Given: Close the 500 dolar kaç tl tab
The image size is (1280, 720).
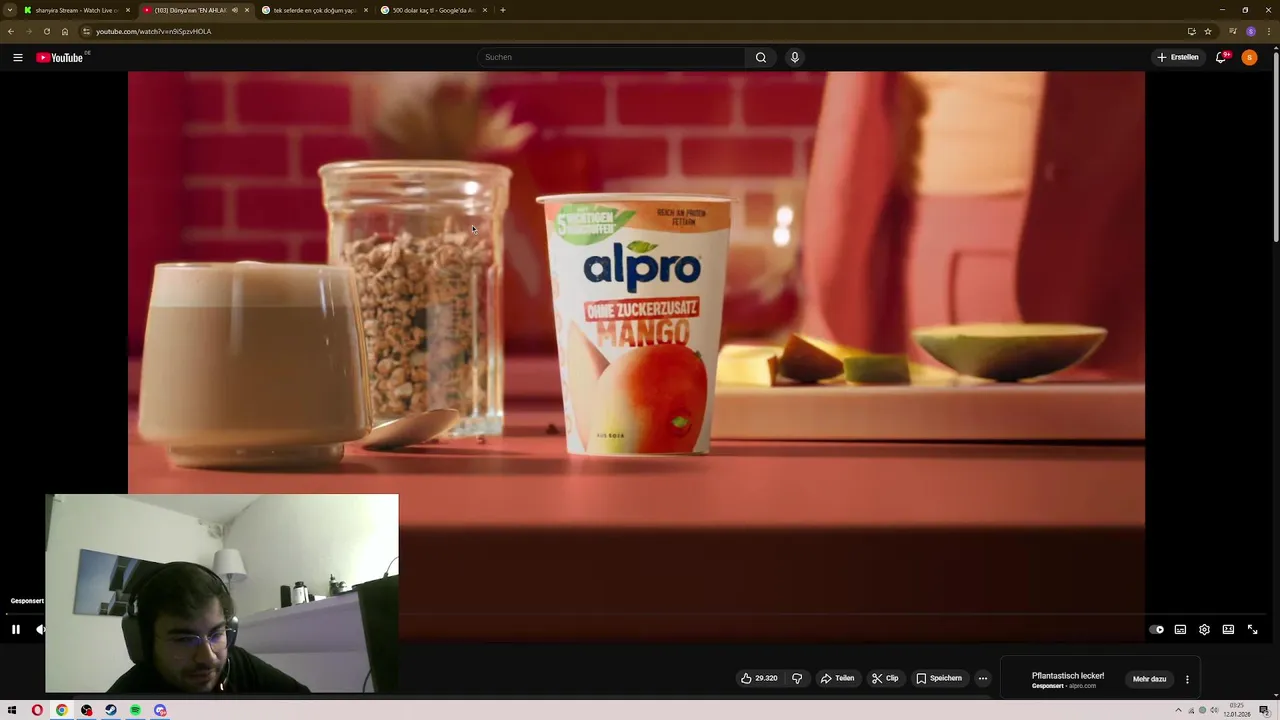Looking at the screenshot, I should (485, 10).
